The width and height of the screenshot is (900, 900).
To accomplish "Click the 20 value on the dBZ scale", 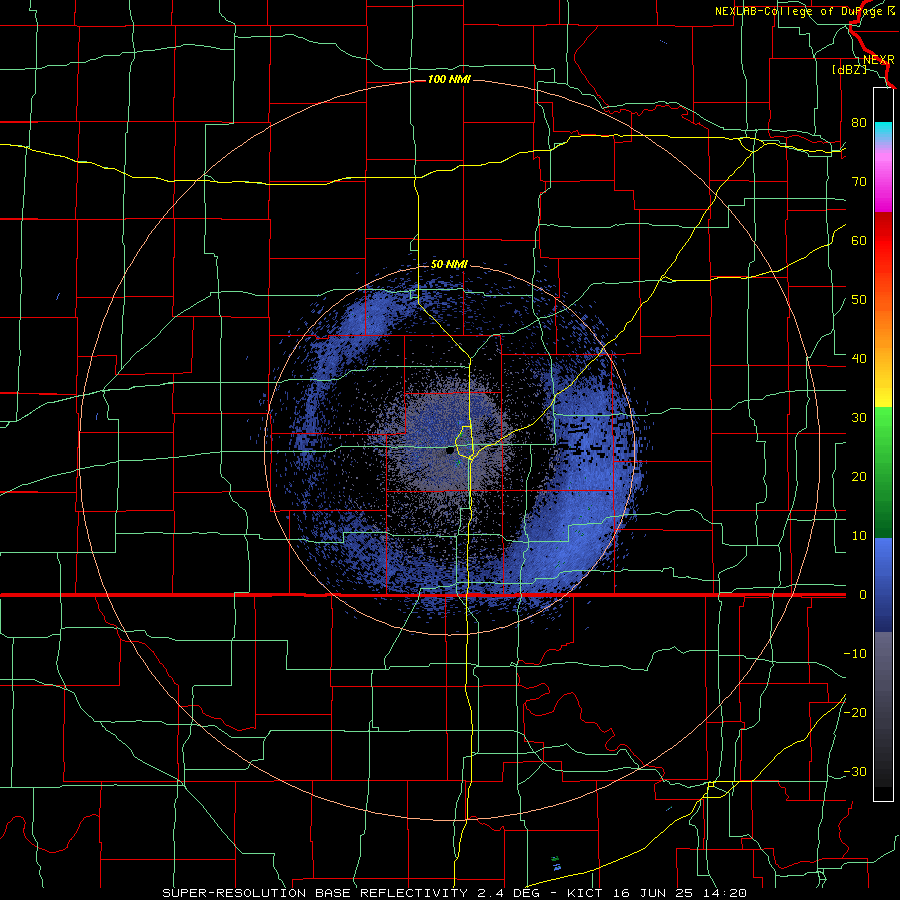I will point(859,476).
